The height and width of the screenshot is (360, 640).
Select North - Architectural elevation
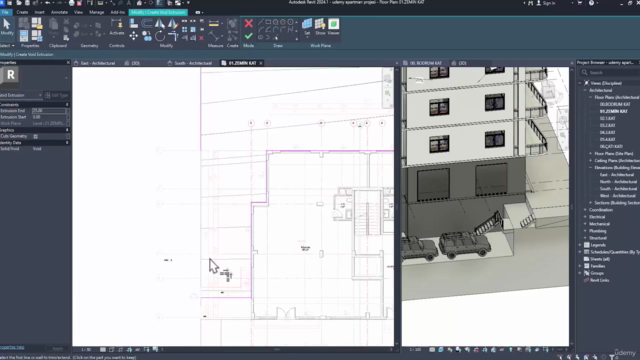tap(618, 182)
